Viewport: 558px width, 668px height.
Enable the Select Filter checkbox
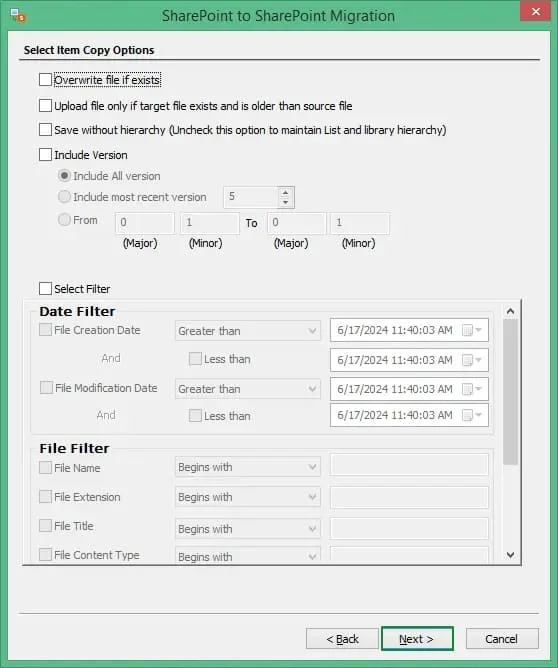tap(45, 288)
